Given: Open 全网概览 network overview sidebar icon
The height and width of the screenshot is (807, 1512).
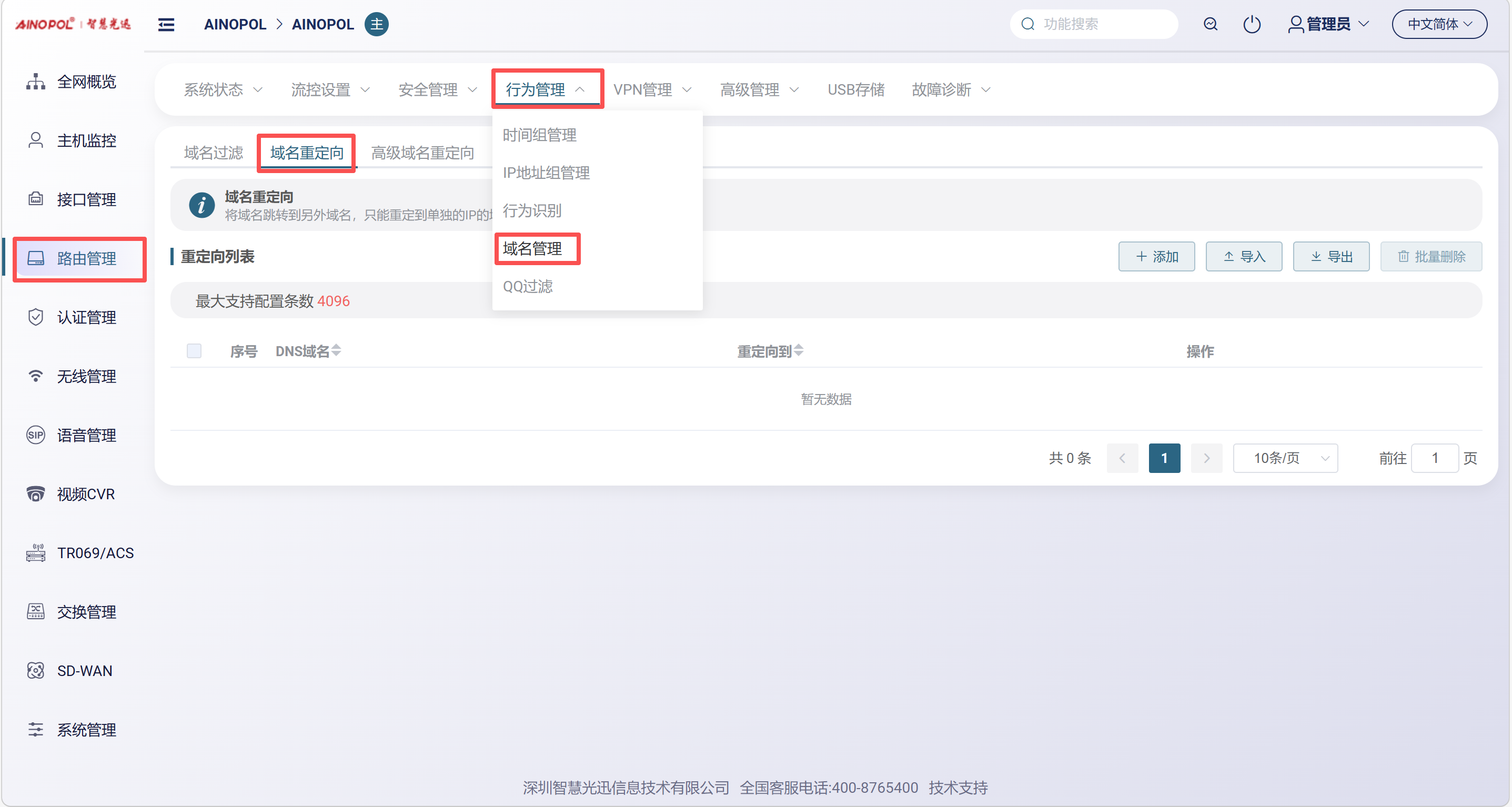Looking at the screenshot, I should pos(35,82).
